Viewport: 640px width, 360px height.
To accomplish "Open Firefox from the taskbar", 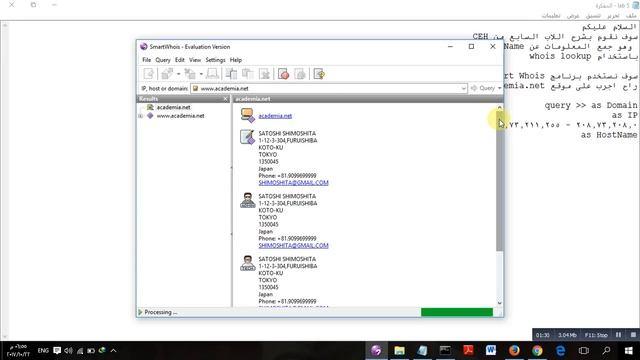I will 514,350.
